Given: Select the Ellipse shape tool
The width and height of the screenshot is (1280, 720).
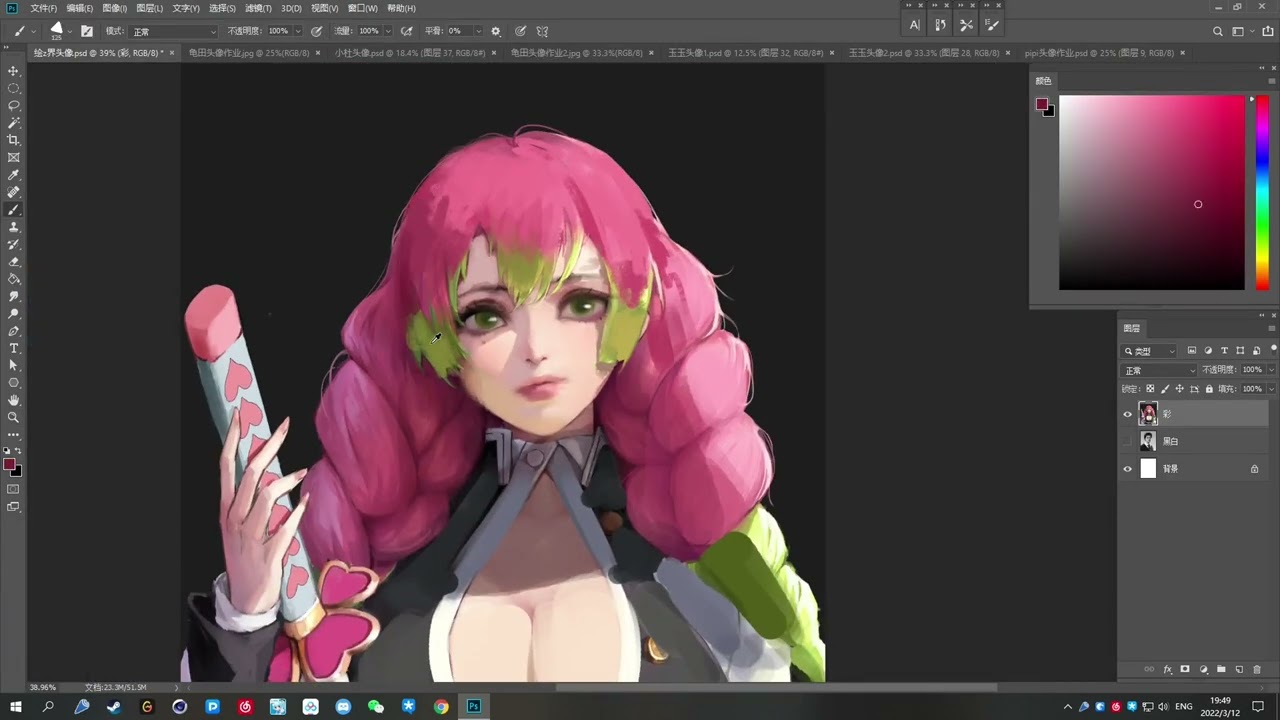Looking at the screenshot, I should click(x=14, y=383).
